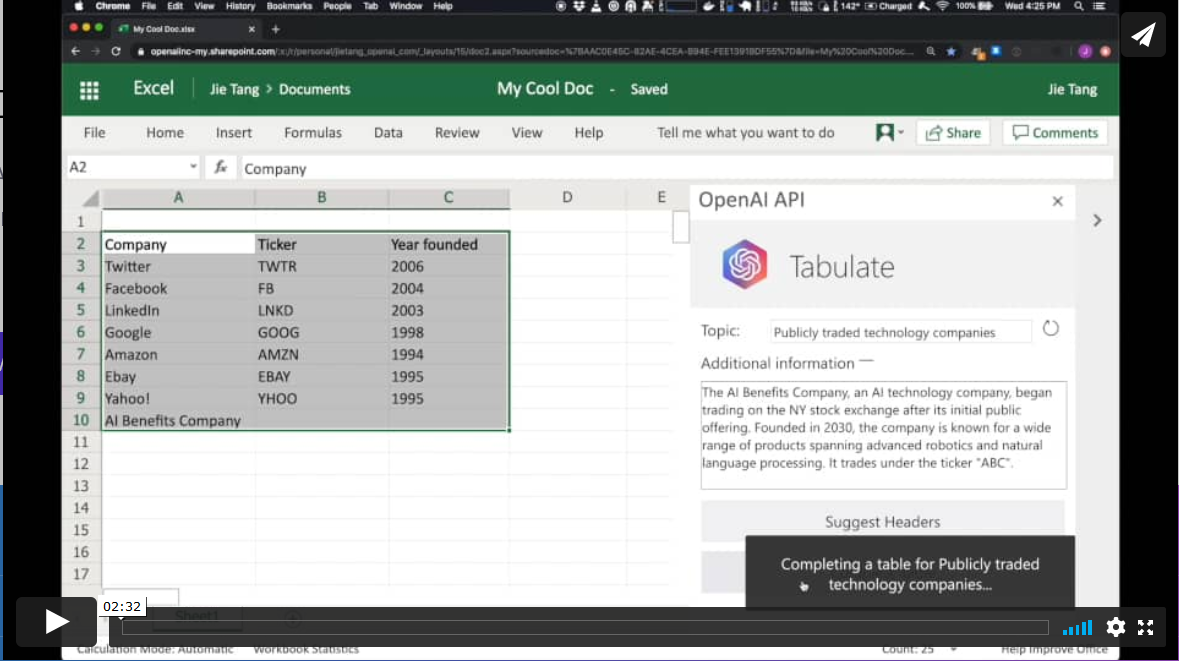The image size is (1179, 661).
Task: Open the Chrome Bookmarks menu
Action: click(x=289, y=6)
